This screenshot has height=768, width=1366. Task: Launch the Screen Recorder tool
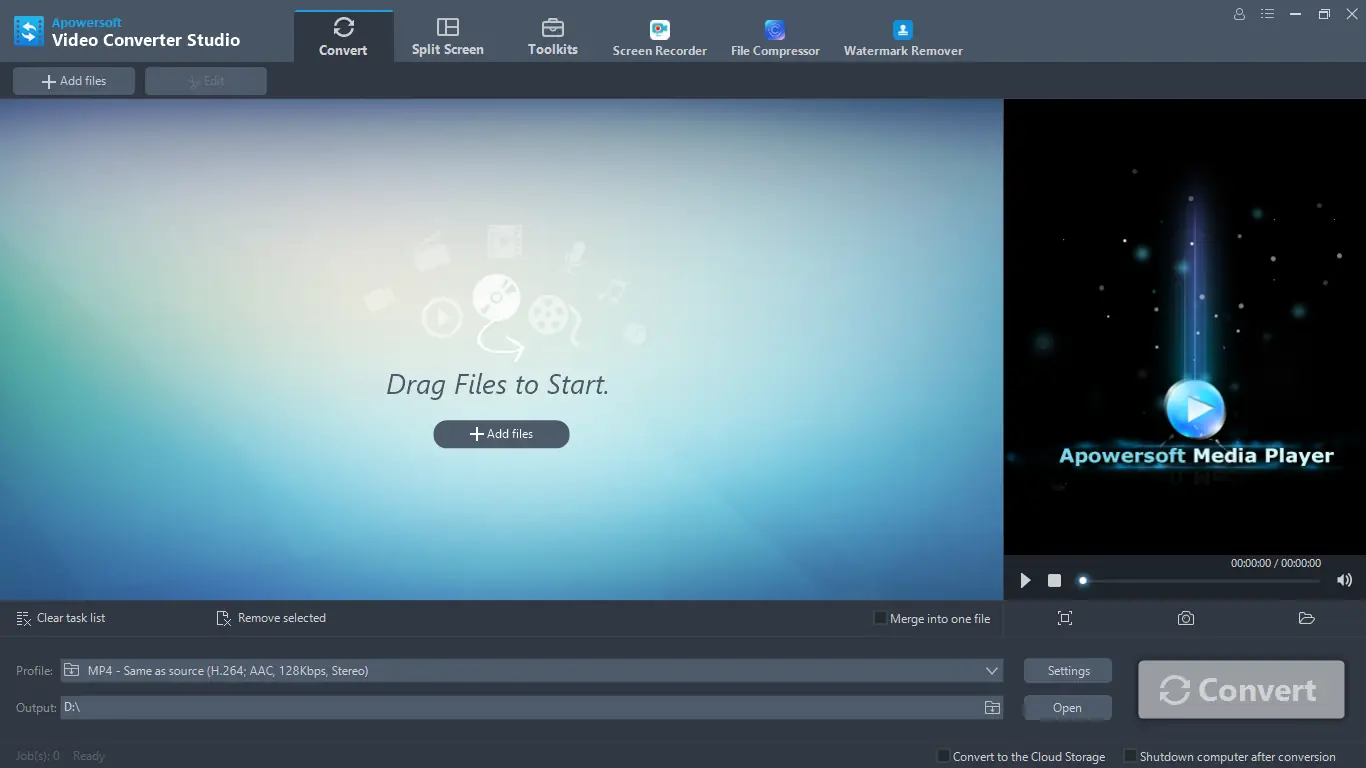[x=659, y=37]
